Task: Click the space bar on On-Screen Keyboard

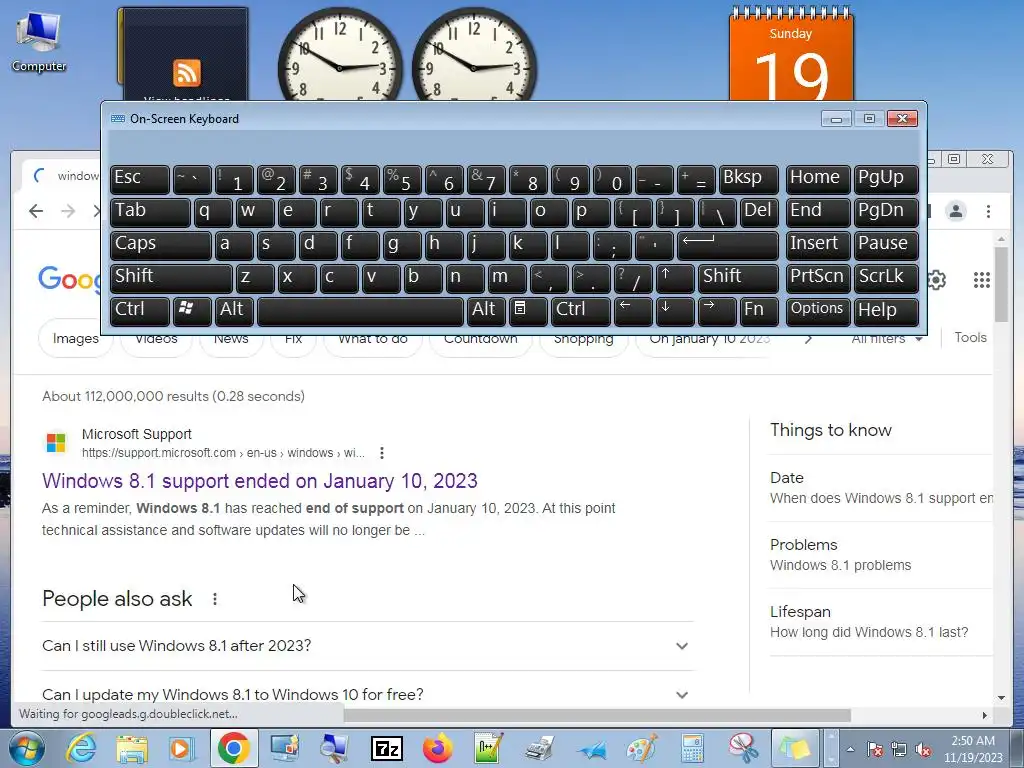Action: (360, 310)
